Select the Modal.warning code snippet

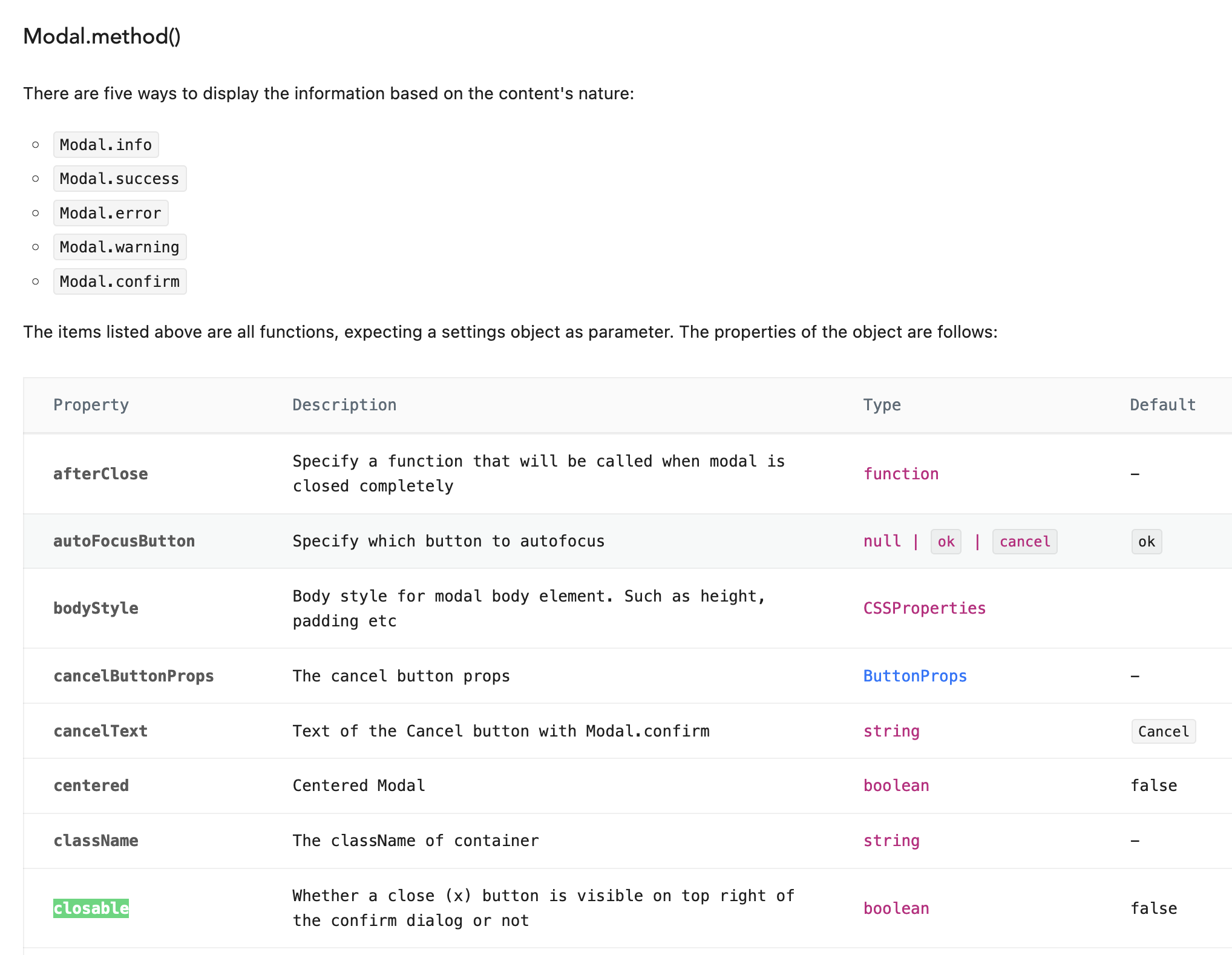[x=119, y=247]
